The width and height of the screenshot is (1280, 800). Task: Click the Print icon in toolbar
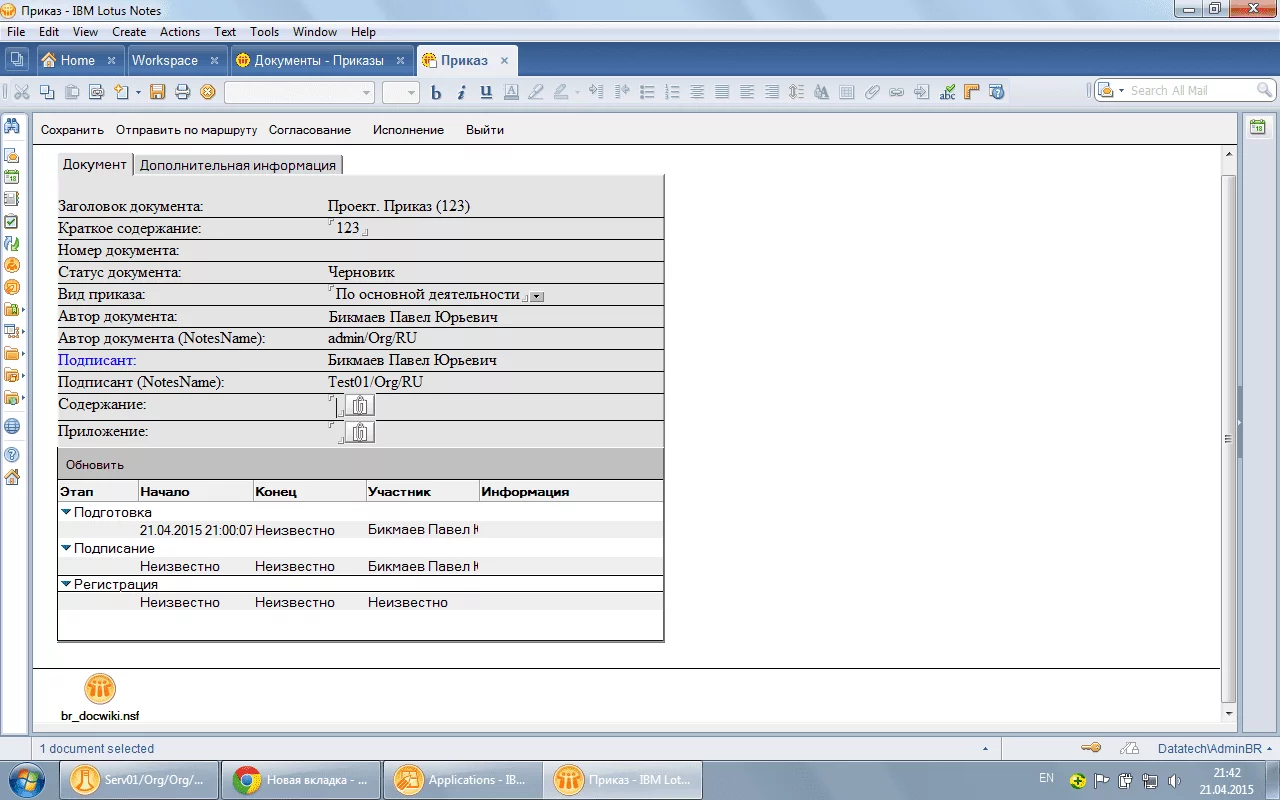coord(182,92)
